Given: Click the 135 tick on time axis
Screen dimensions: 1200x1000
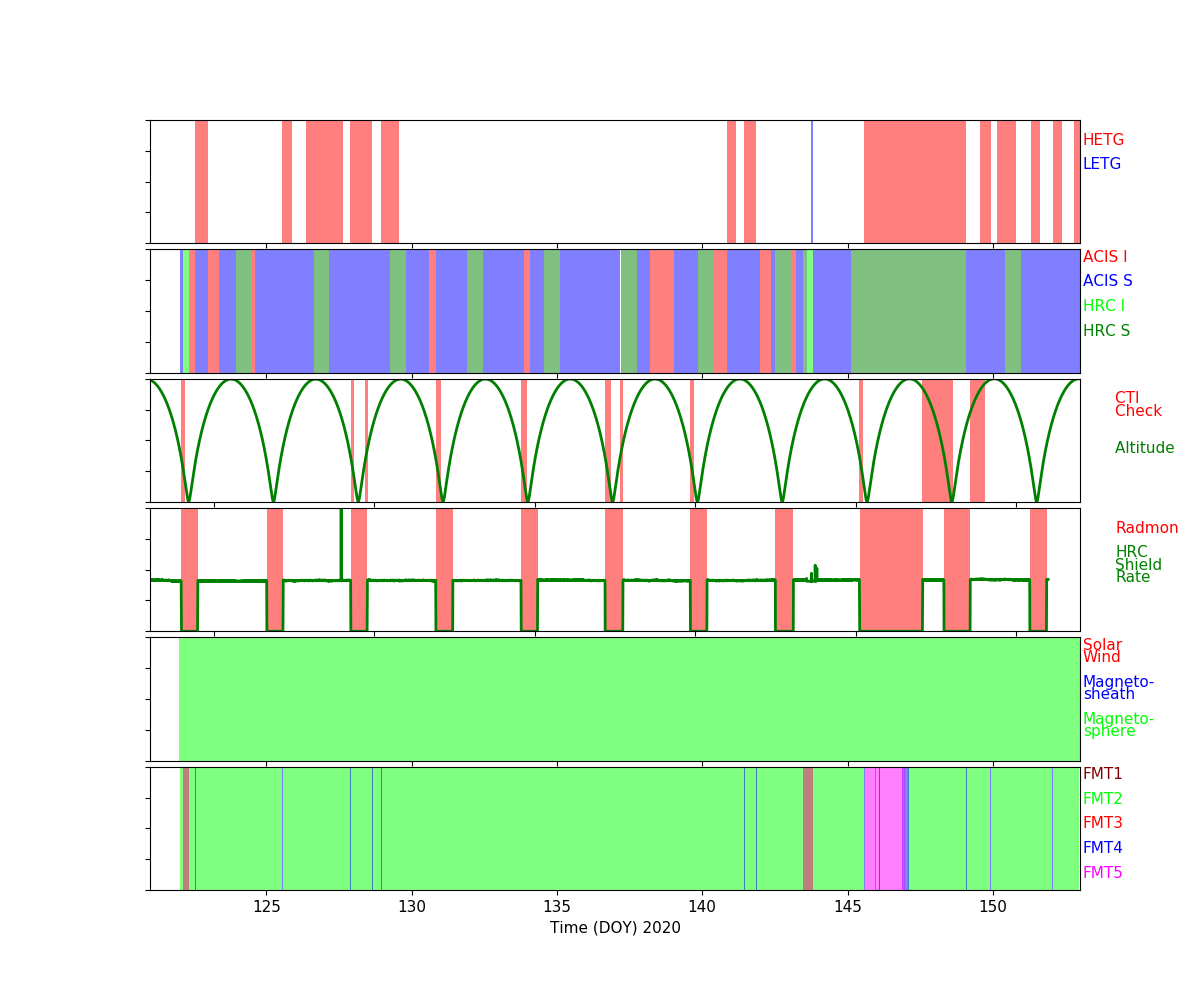Looking at the screenshot, I should [556, 907].
